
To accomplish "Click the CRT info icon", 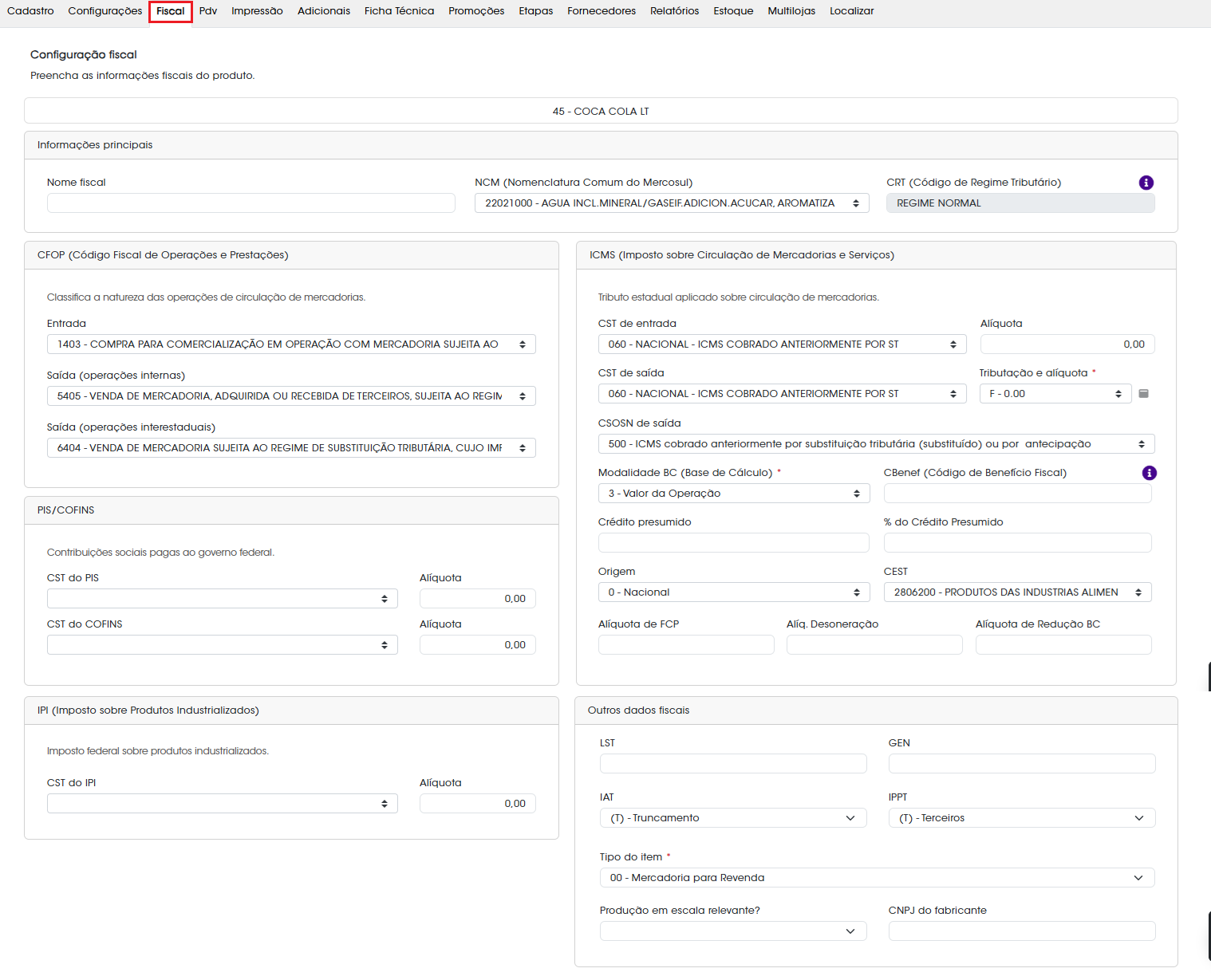I will pyautogui.click(x=1146, y=183).
